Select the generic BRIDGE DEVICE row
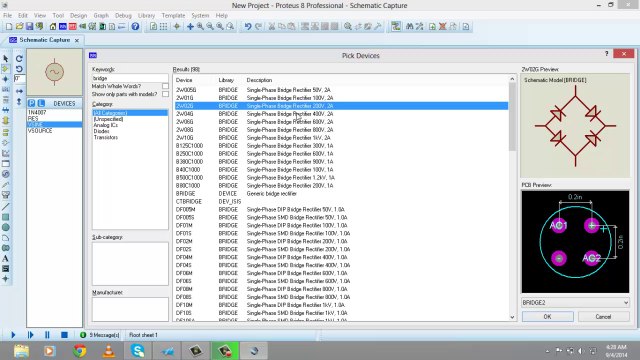 (x=342, y=193)
